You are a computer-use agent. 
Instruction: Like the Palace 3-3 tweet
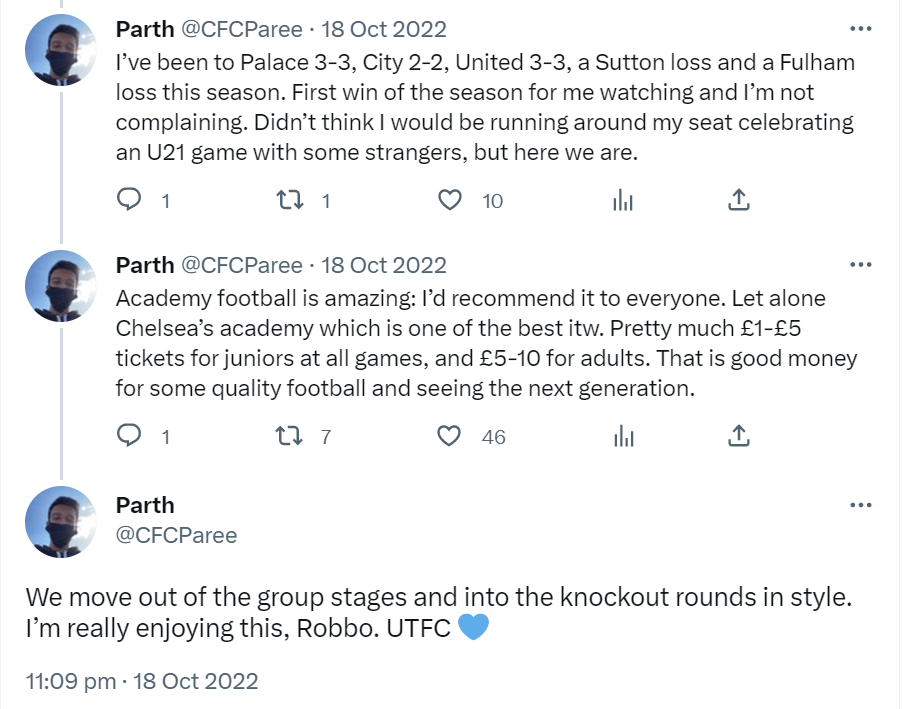[x=451, y=201]
